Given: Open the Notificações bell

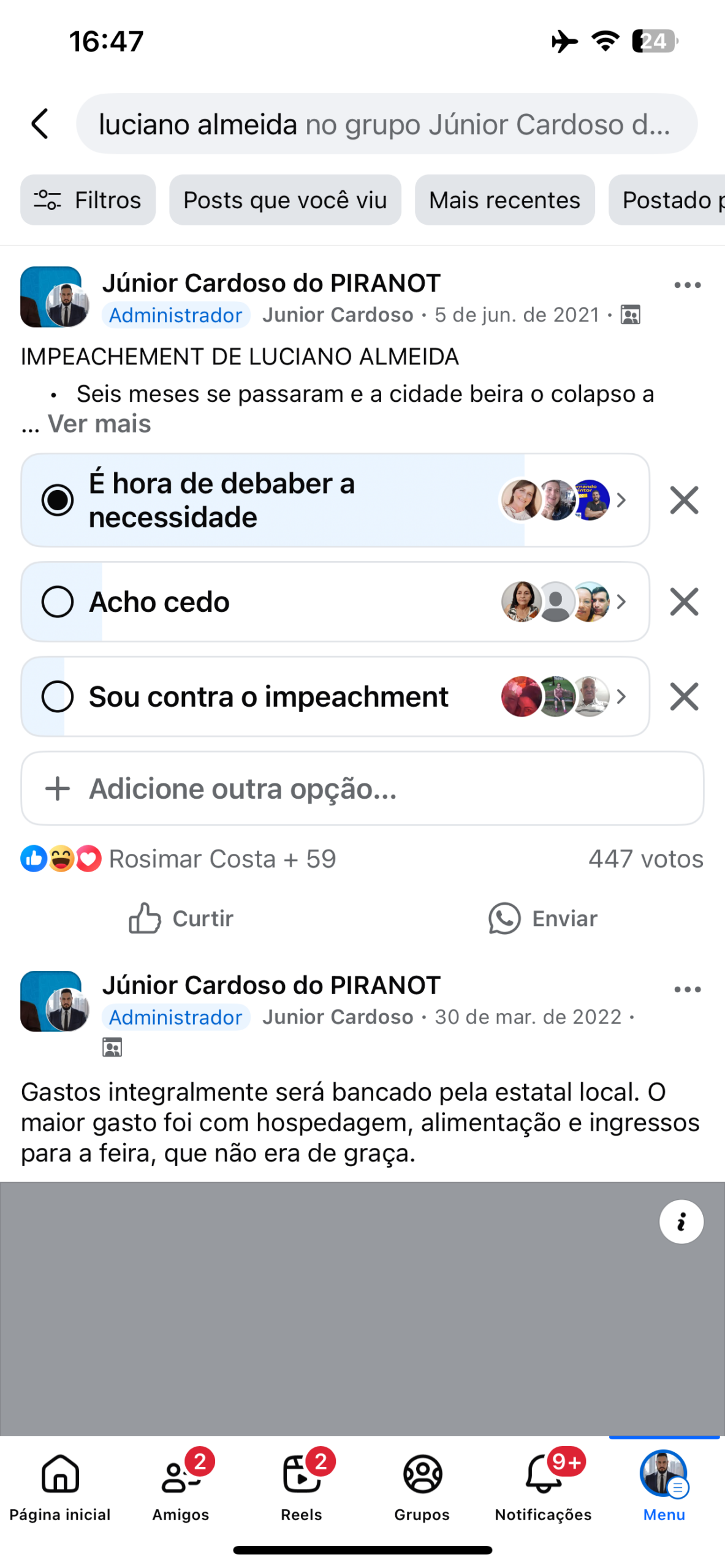Looking at the screenshot, I should (543, 1482).
